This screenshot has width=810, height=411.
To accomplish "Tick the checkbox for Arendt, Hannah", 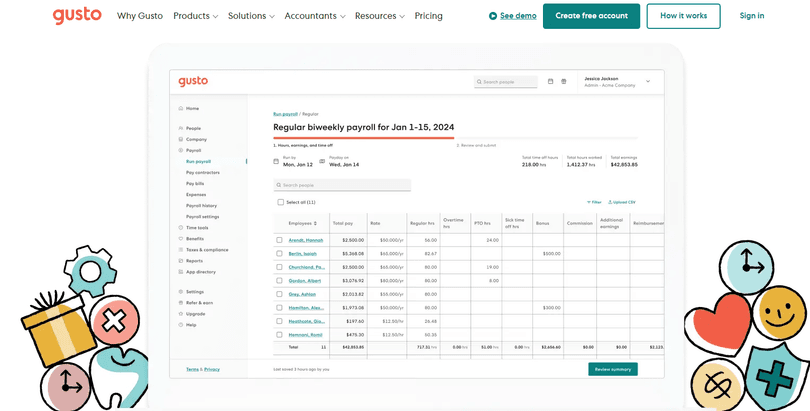I will click(280, 240).
